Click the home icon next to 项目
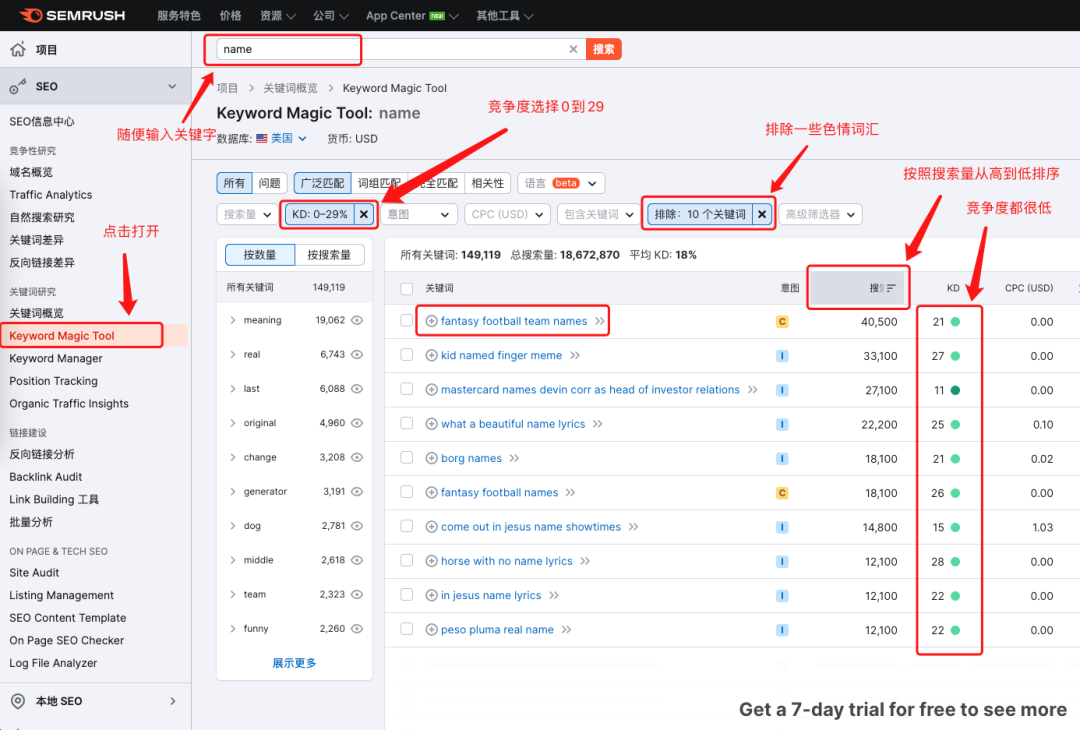The width and height of the screenshot is (1080, 730). (17, 47)
